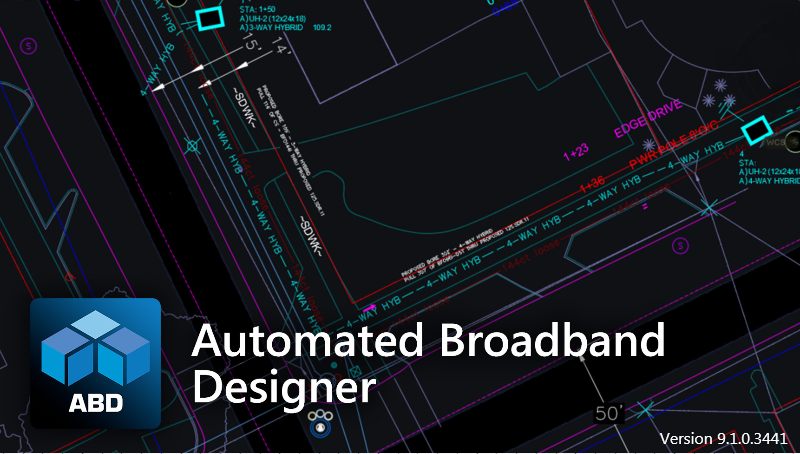The image size is (800, 454).
Task: Click the small paw-shaped symbol at bottom center
Action: (320, 421)
